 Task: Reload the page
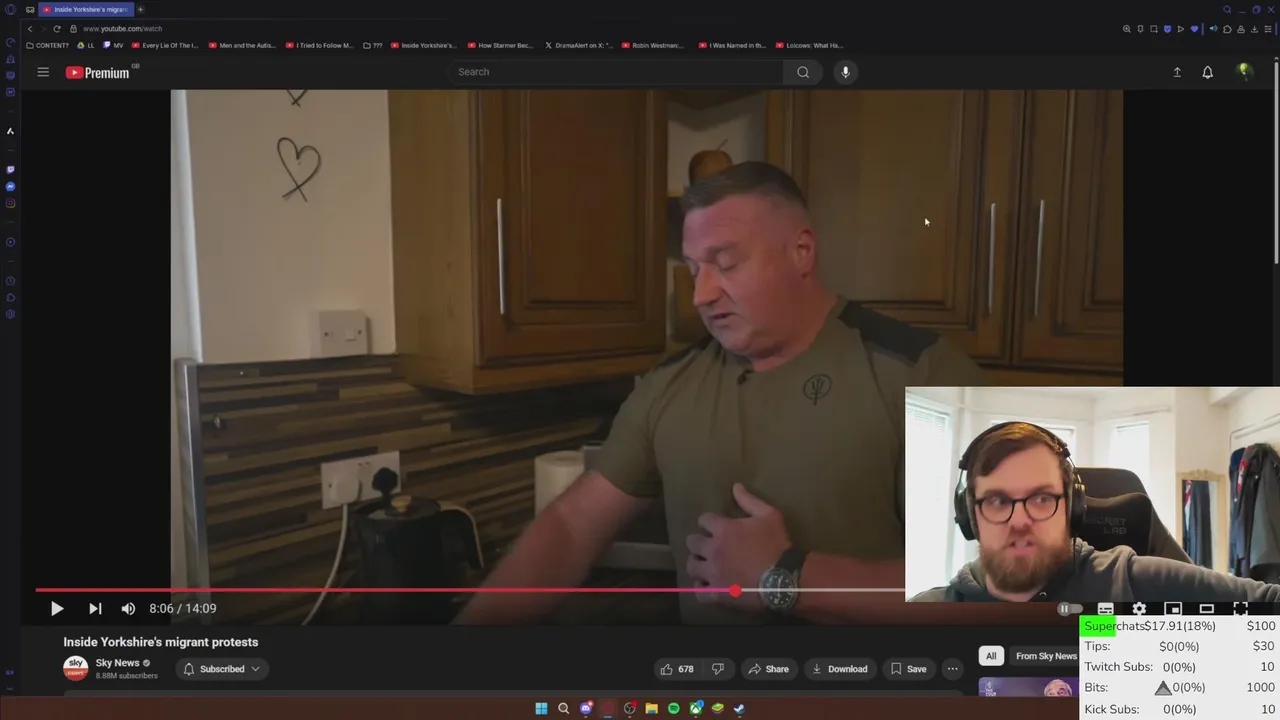click(56, 29)
